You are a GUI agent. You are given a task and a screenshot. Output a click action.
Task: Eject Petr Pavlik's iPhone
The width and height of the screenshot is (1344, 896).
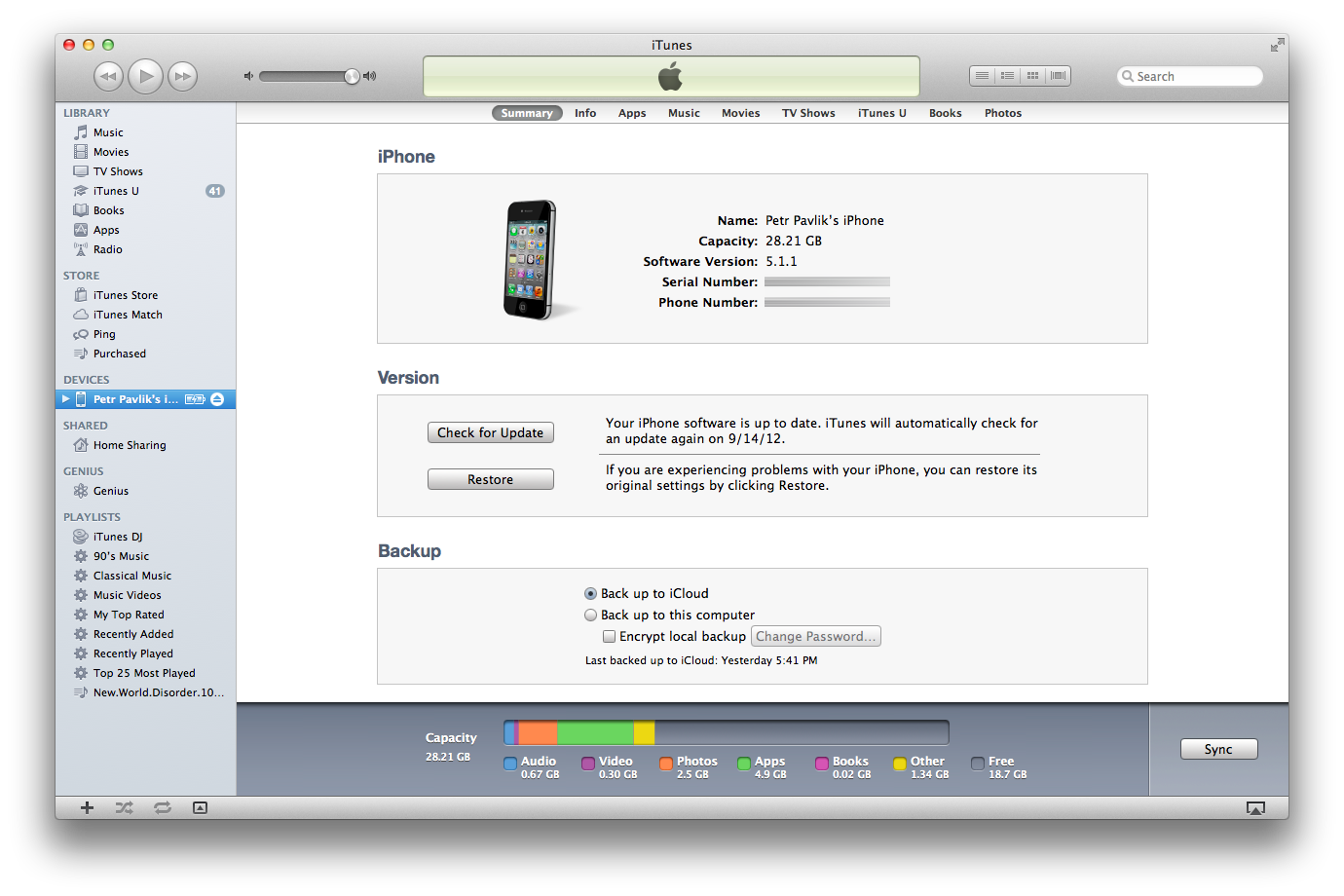tap(217, 399)
